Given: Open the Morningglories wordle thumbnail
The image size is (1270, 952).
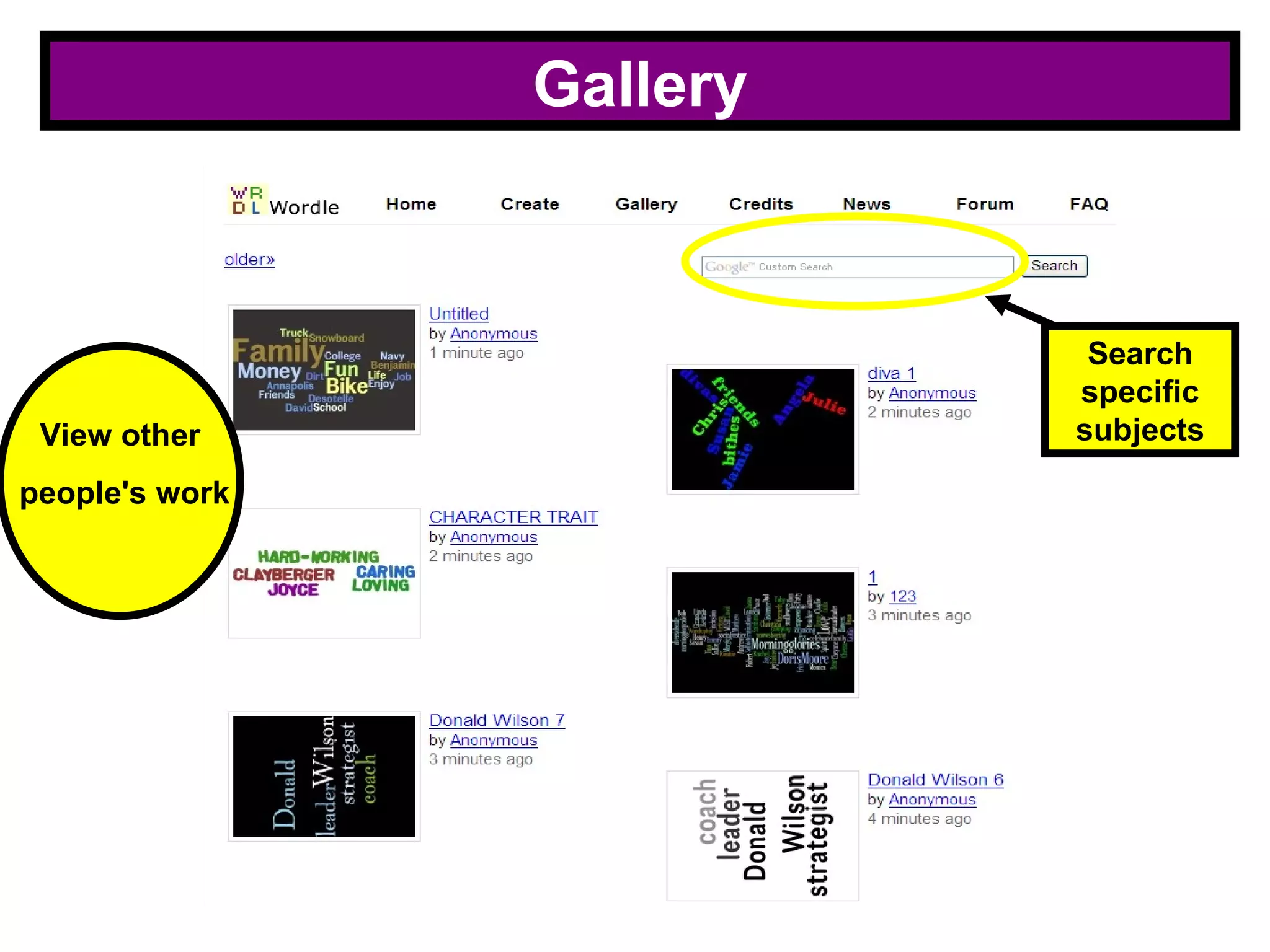Looking at the screenshot, I should pyautogui.click(x=763, y=632).
